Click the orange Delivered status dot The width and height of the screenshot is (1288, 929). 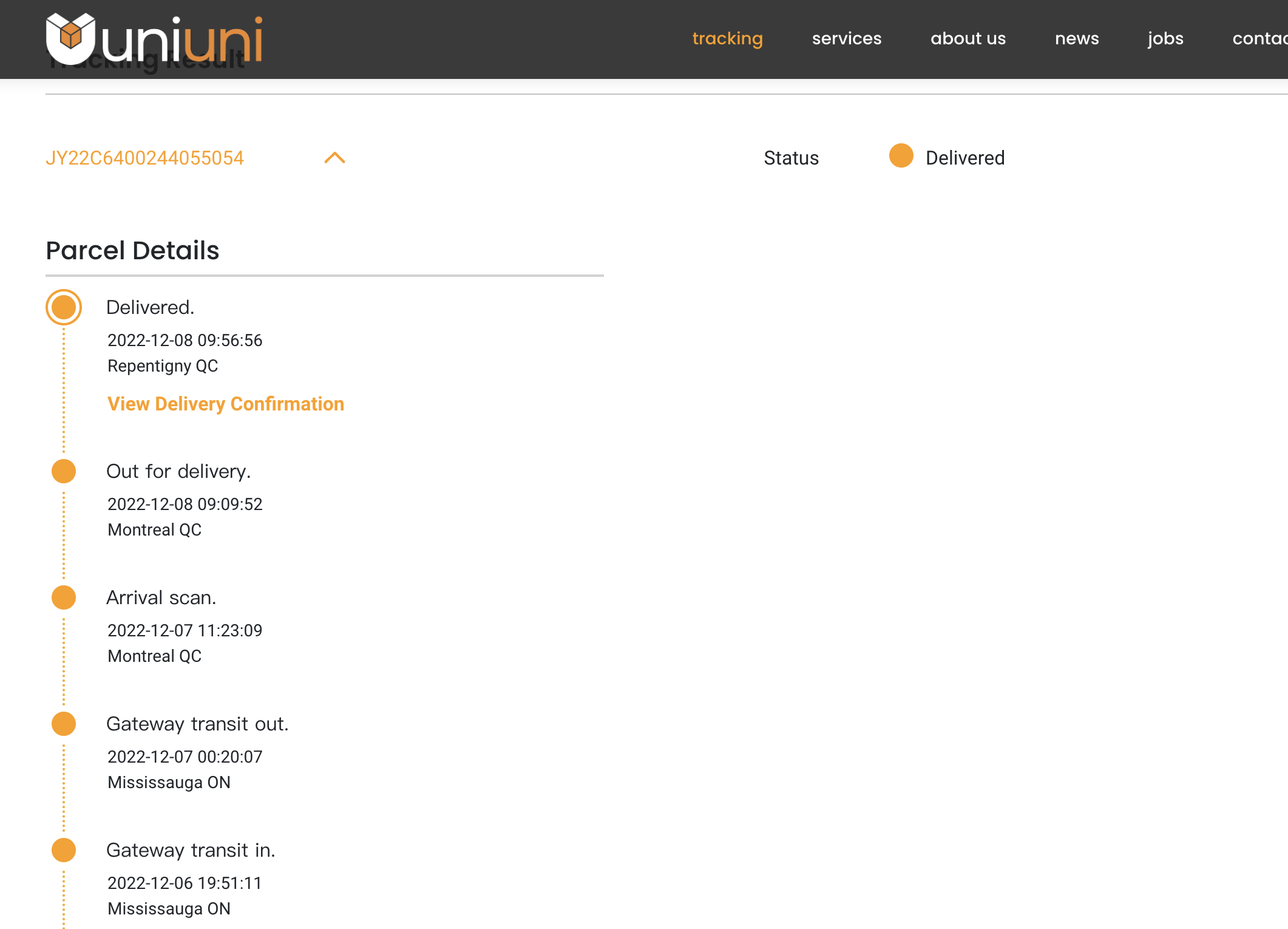pyautogui.click(x=901, y=156)
